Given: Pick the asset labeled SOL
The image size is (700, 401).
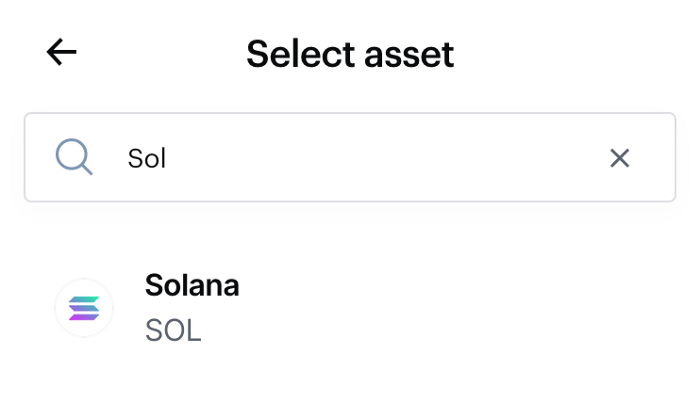Looking at the screenshot, I should (173, 330).
